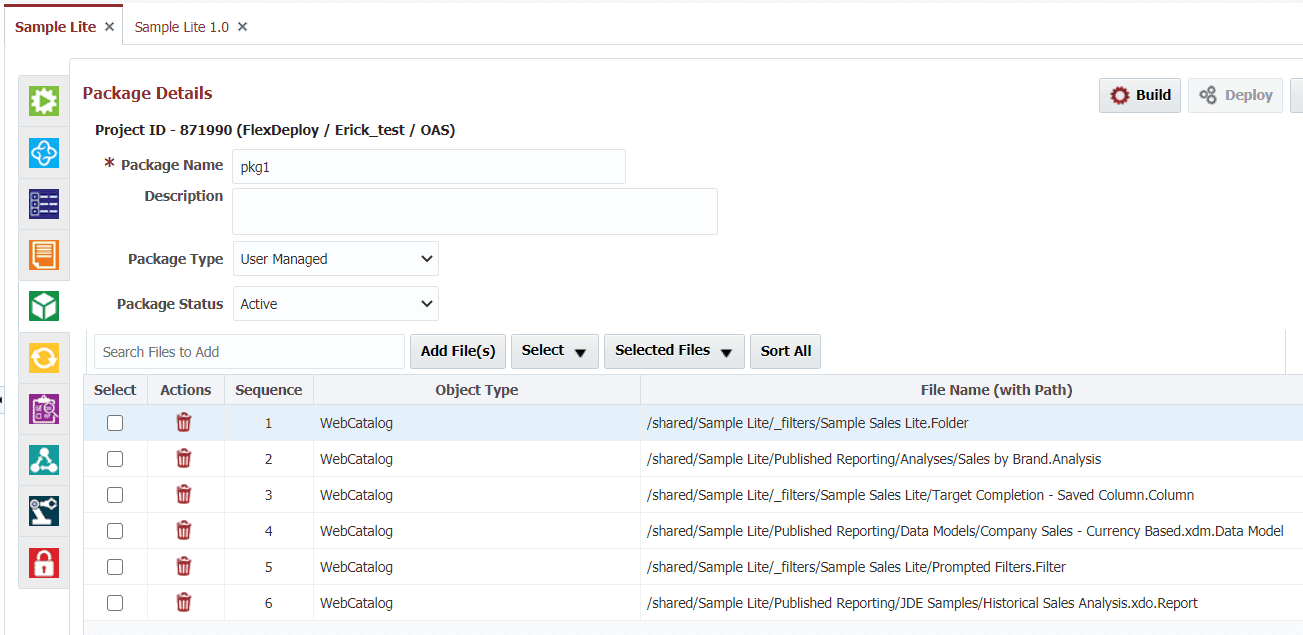Click the Deploy button
This screenshot has width=1303, height=635.
1235,95
